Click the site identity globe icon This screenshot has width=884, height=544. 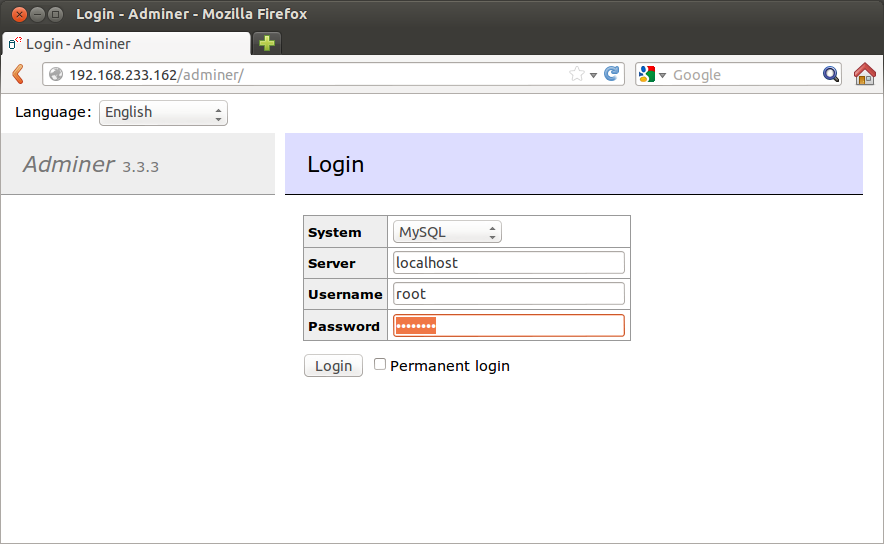[x=56, y=74]
